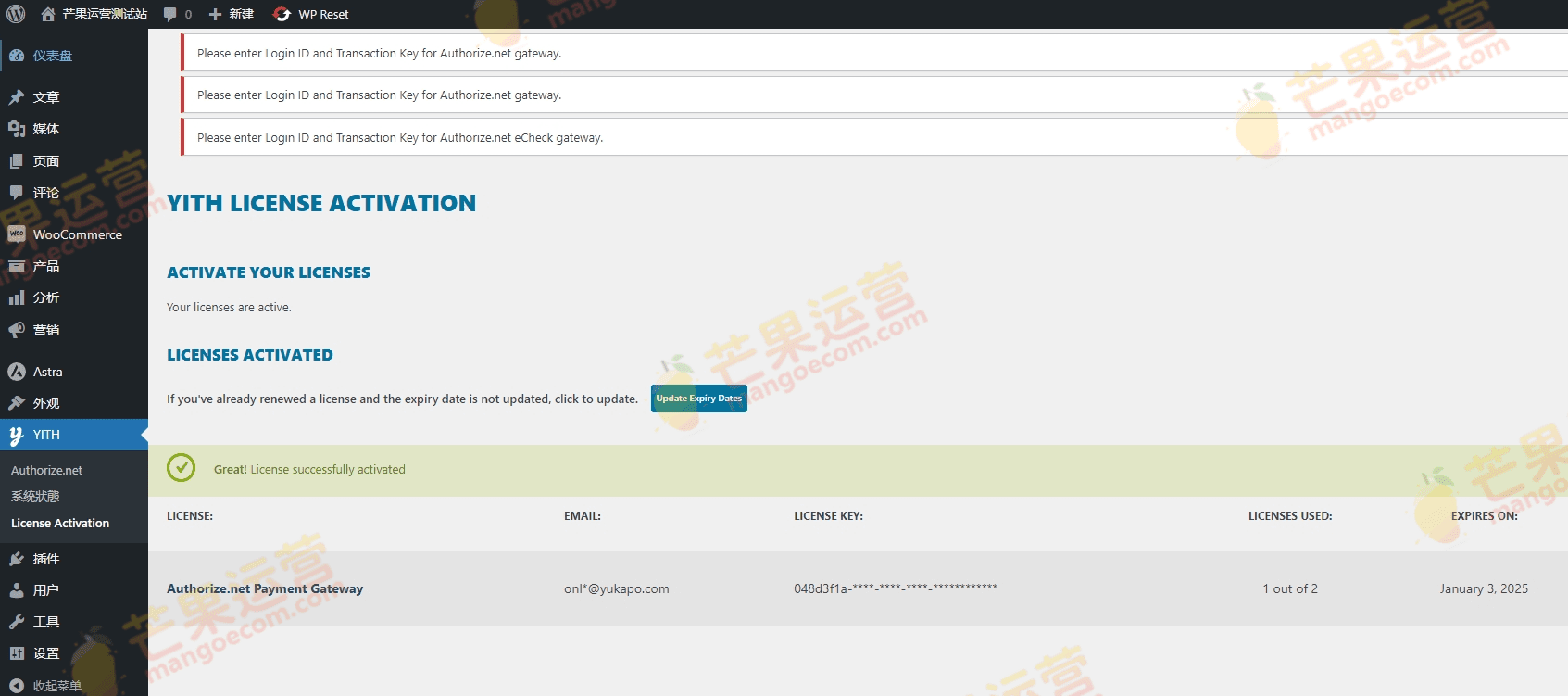Click the 文章 pushpin icon

[x=17, y=97]
